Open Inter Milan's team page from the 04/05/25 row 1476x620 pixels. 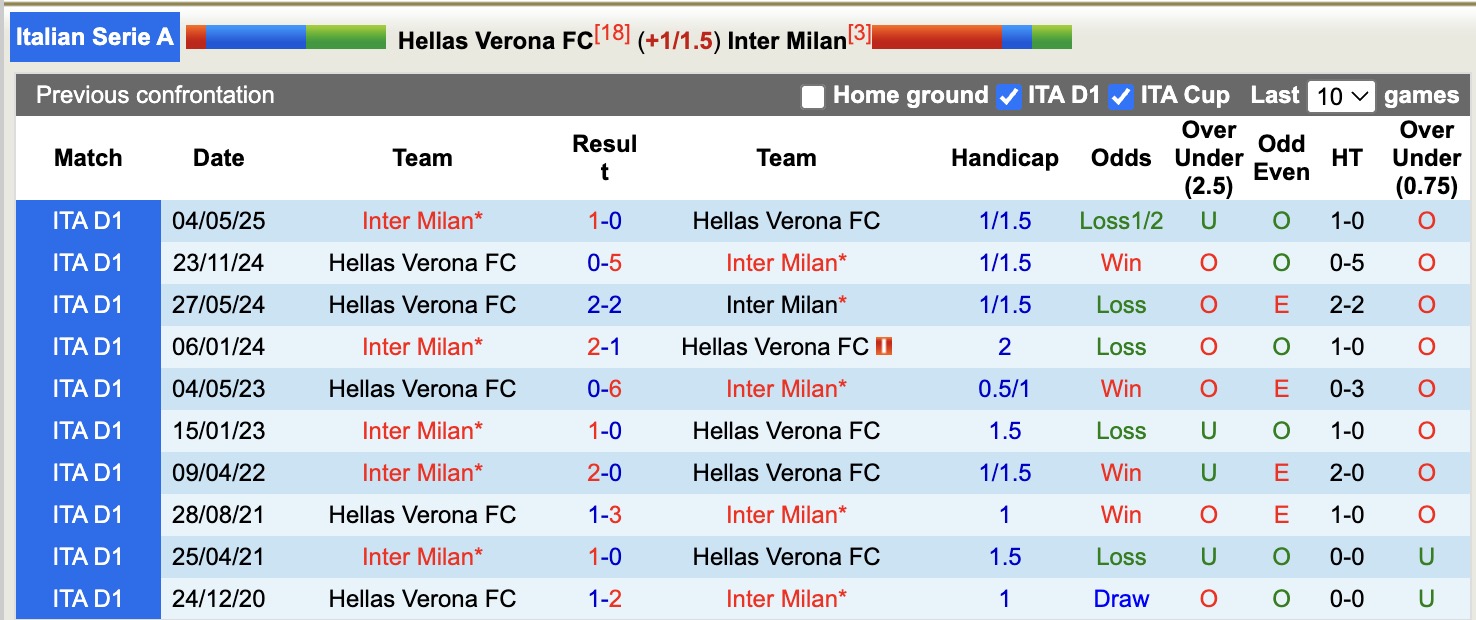pos(422,221)
